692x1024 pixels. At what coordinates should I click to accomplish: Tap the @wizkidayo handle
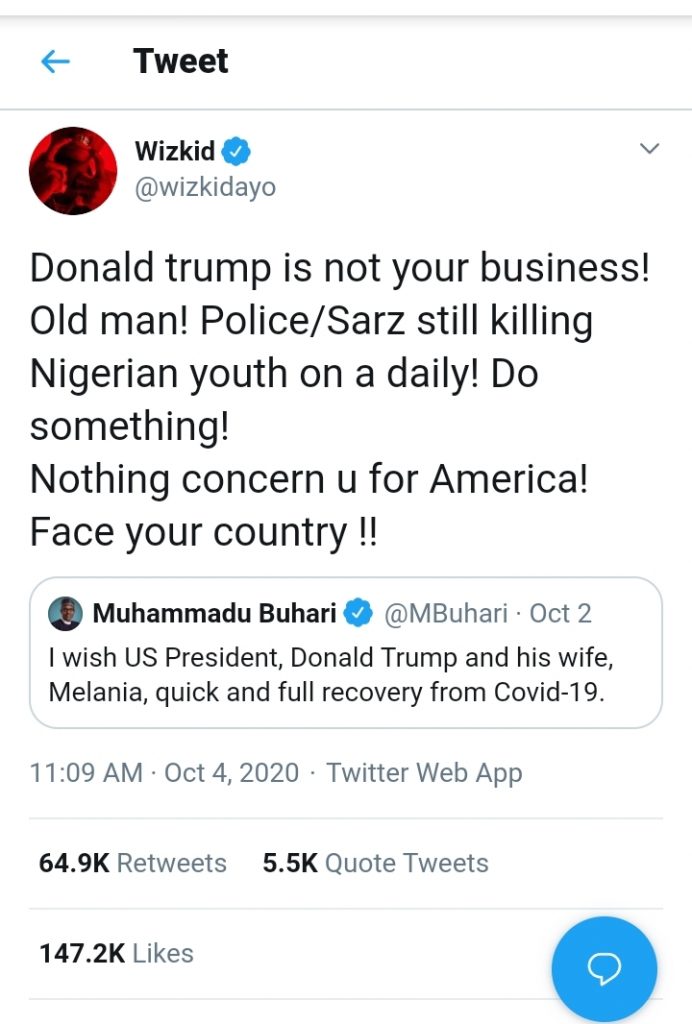(205, 187)
